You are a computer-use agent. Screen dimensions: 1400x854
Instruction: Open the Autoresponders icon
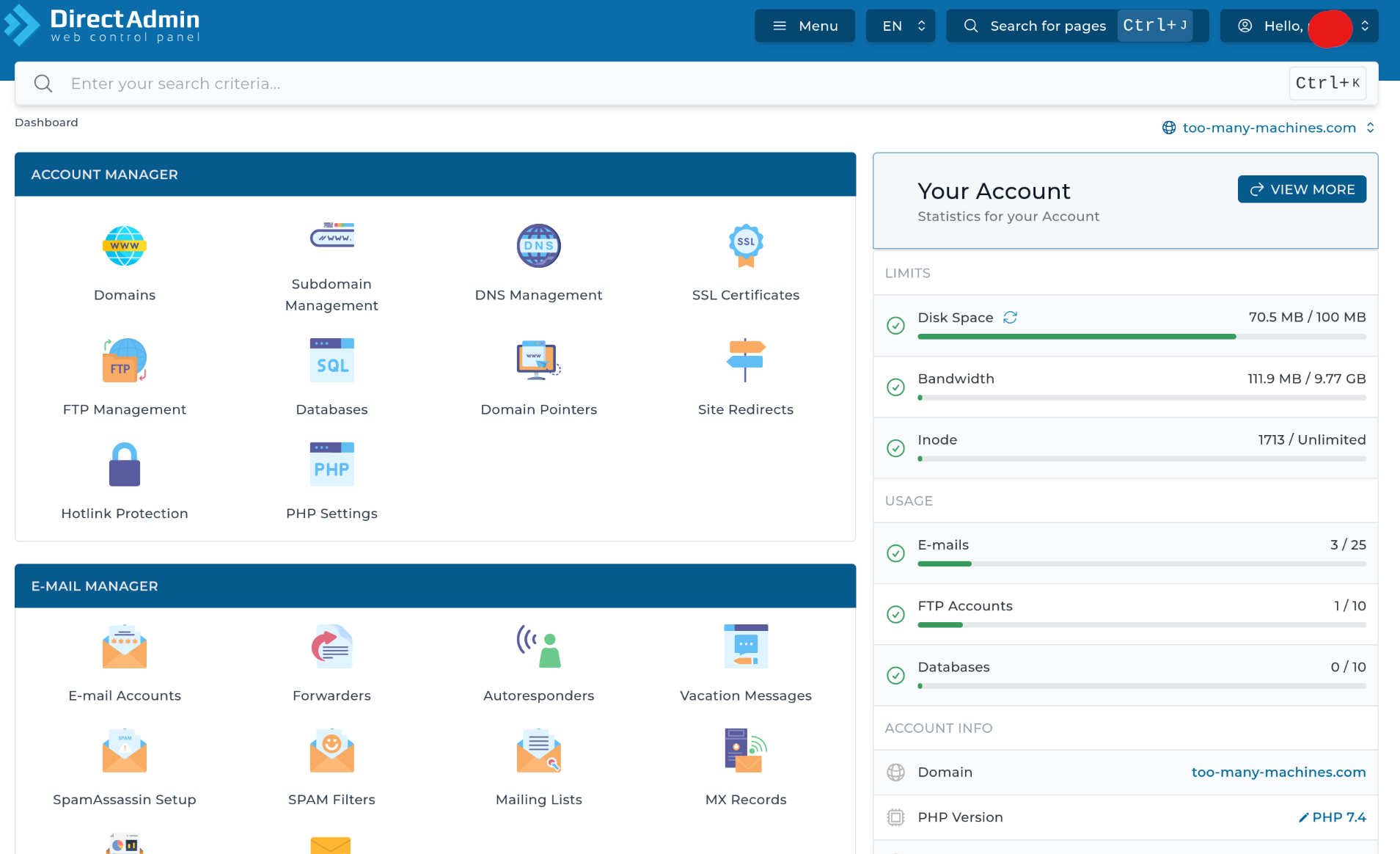pyautogui.click(x=538, y=646)
